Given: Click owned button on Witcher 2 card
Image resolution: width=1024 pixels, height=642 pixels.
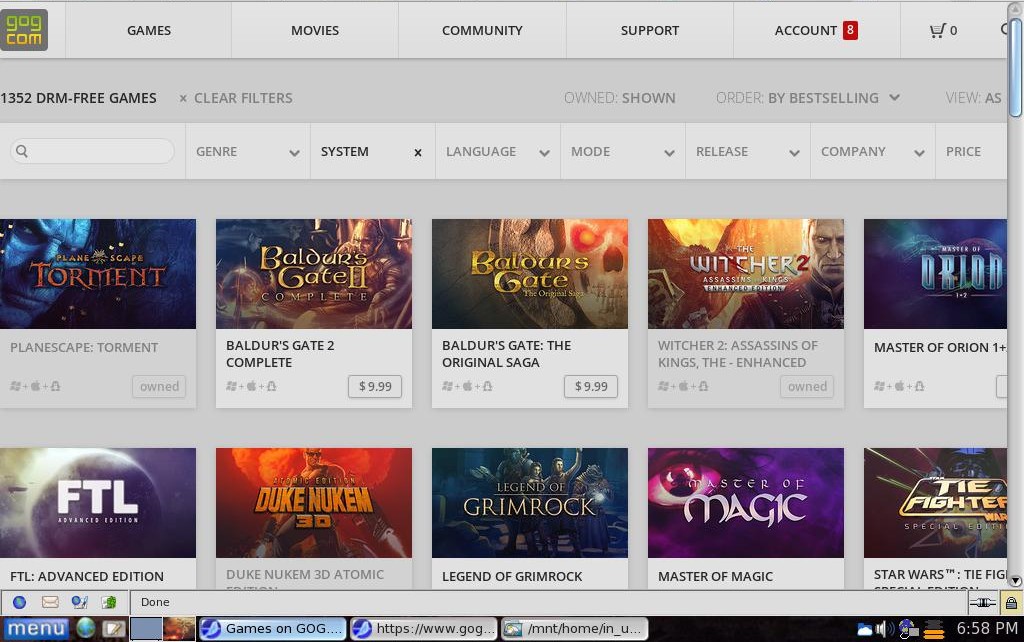Looking at the screenshot, I should [807, 386].
